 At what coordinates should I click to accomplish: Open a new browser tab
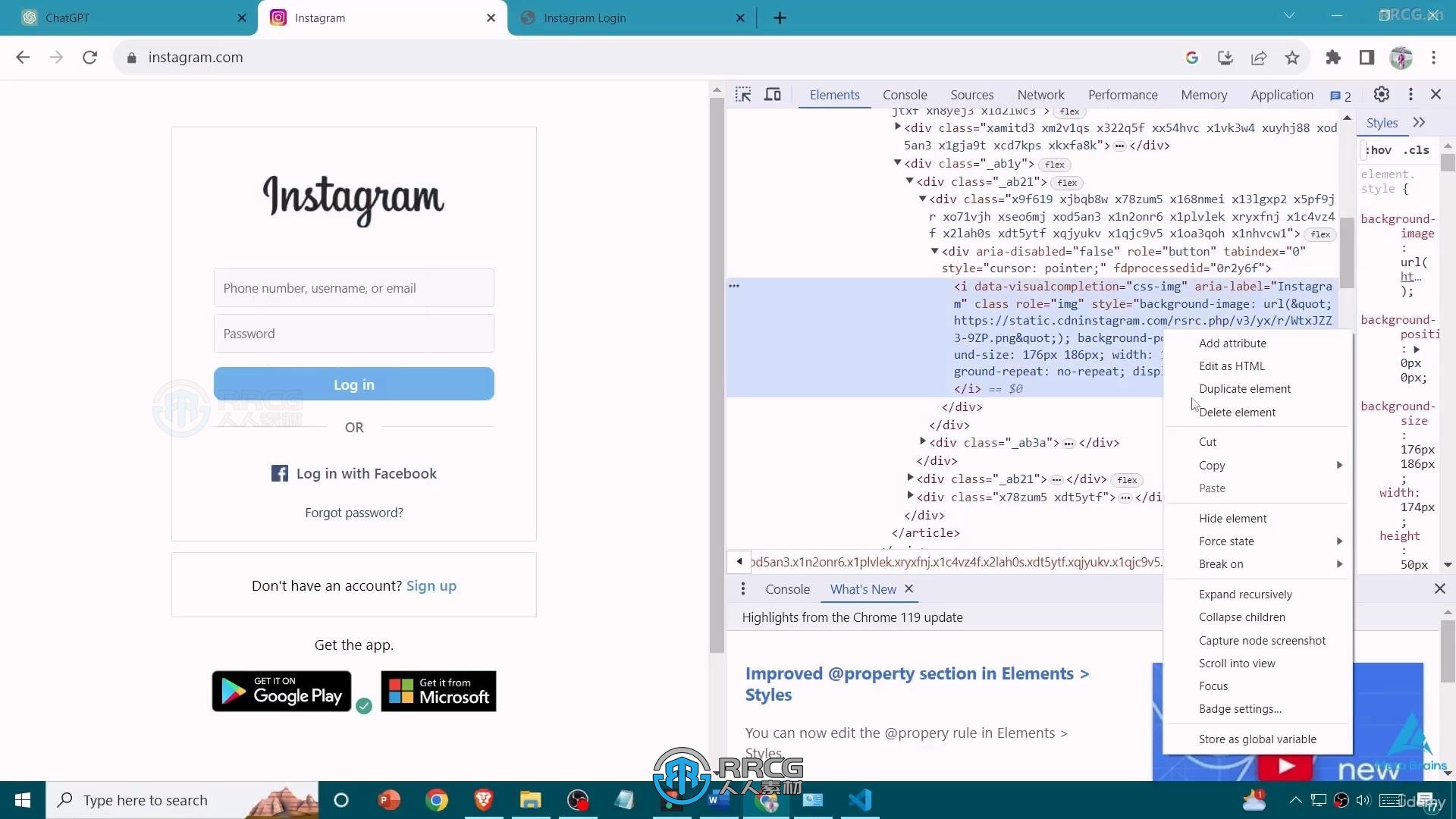(780, 17)
